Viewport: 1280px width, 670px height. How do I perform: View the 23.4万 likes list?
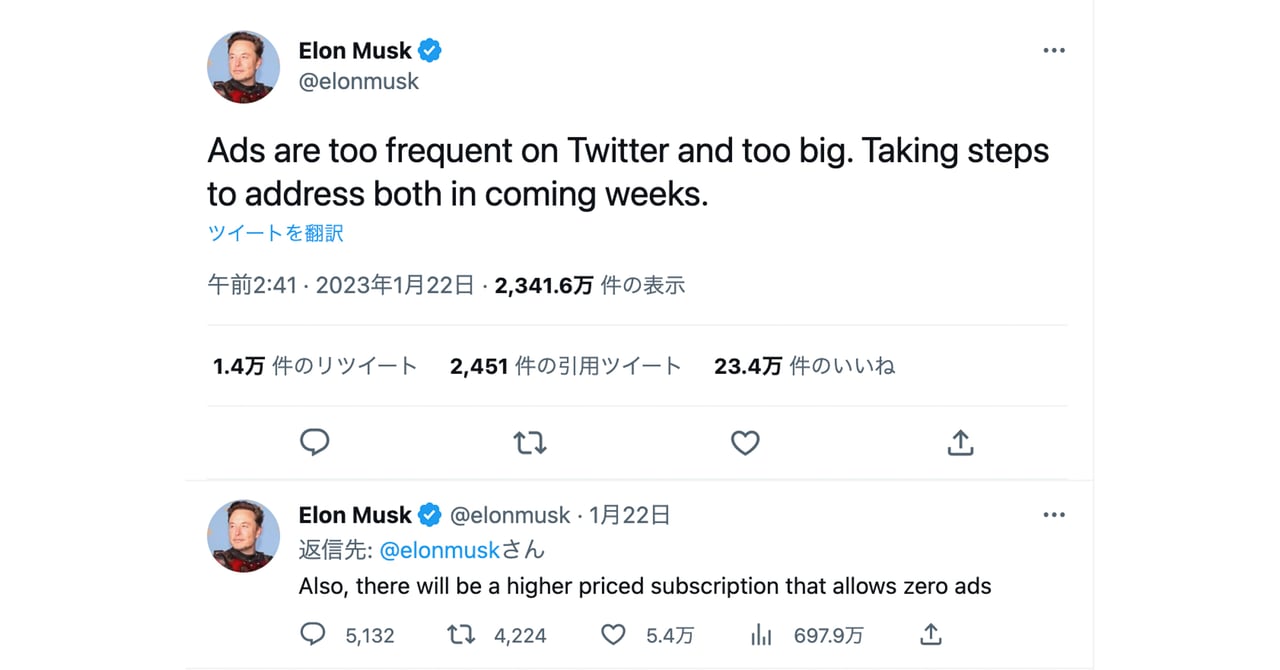click(x=805, y=366)
